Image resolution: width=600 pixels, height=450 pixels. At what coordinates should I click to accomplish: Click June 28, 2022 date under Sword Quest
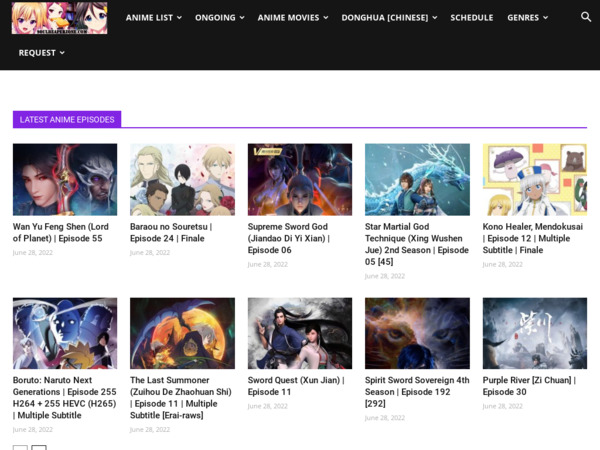267,406
